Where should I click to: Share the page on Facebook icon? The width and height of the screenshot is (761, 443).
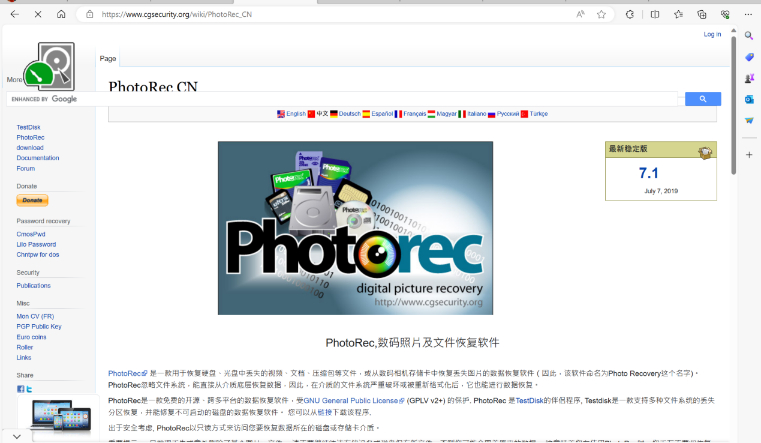pyautogui.click(x=20, y=389)
